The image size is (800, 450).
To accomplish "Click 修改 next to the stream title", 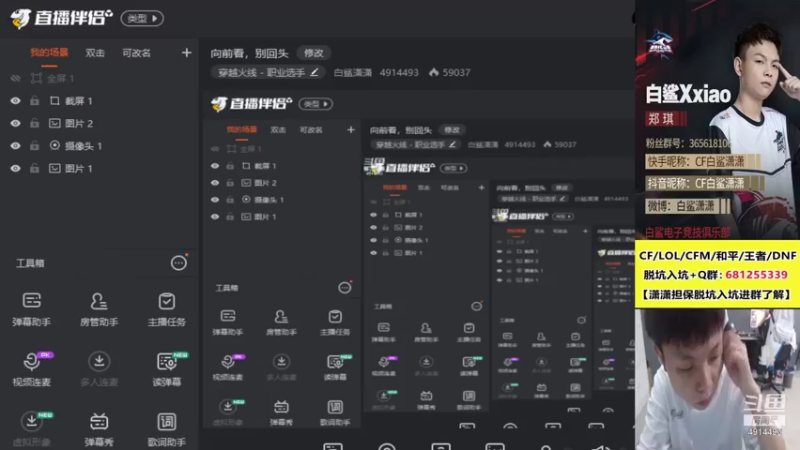I will (x=314, y=53).
